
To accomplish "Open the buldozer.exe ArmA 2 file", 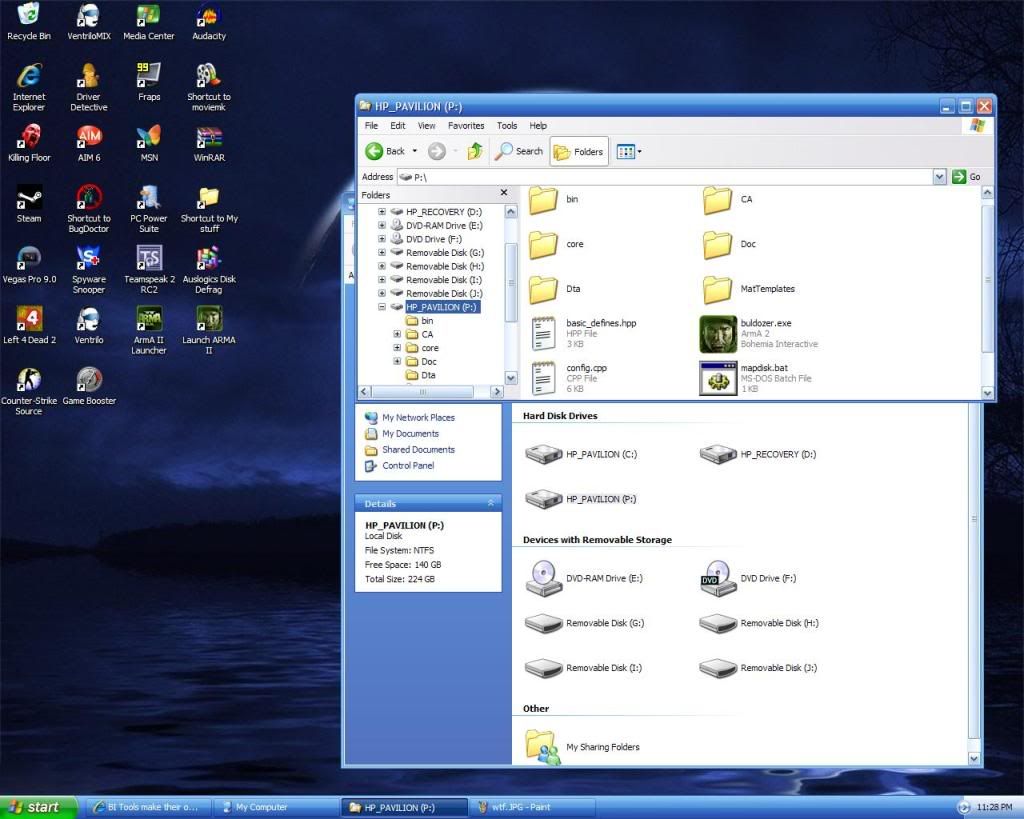I will click(717, 333).
